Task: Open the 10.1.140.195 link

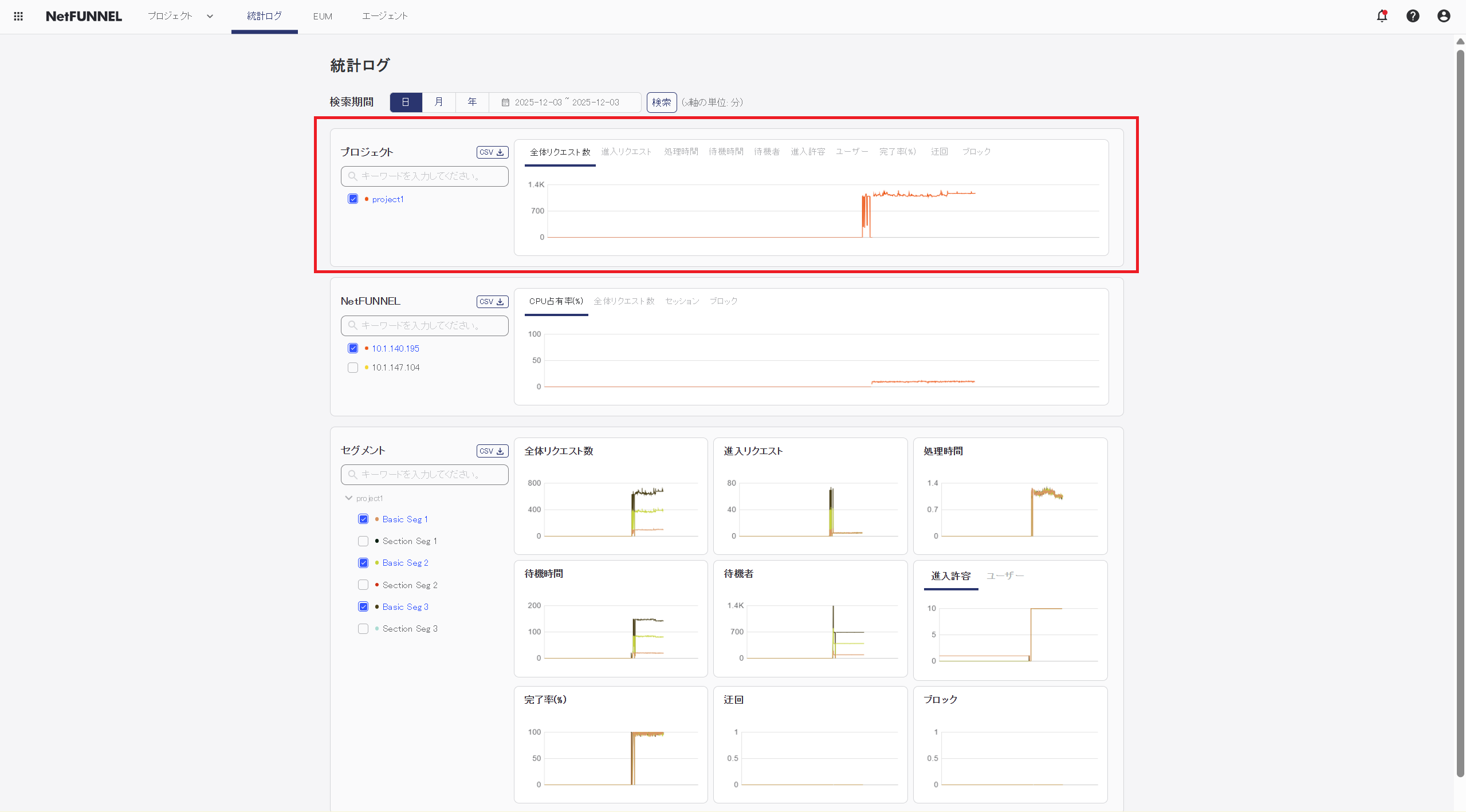Action: click(x=395, y=348)
